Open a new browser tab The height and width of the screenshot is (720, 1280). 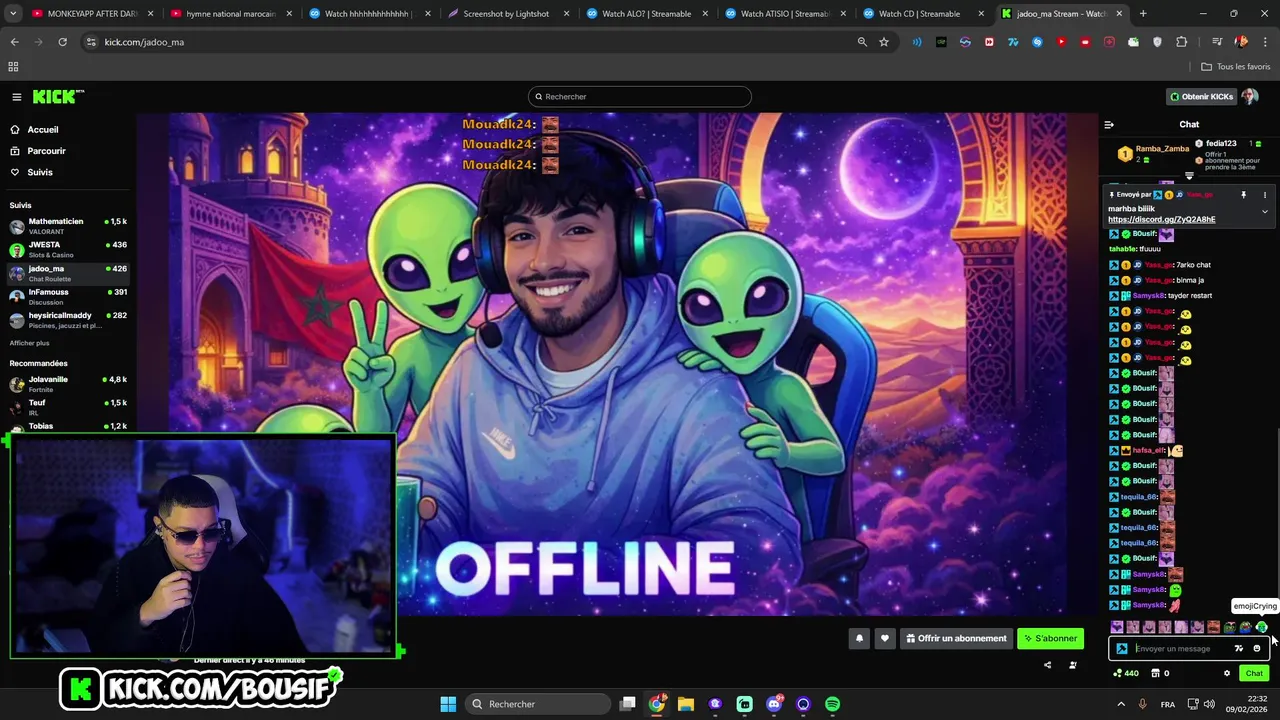click(1143, 14)
